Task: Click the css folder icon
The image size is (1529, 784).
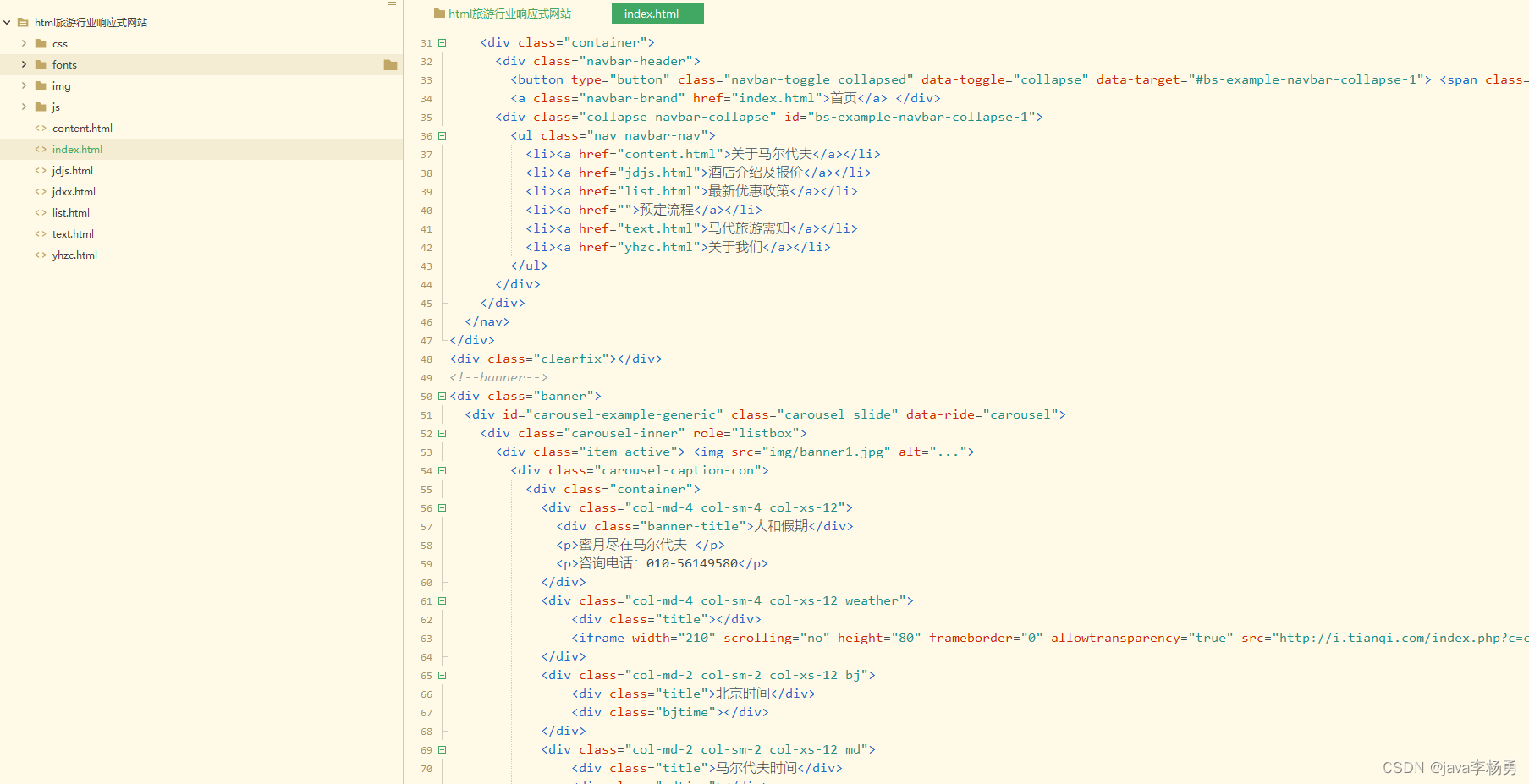Action: [41, 43]
